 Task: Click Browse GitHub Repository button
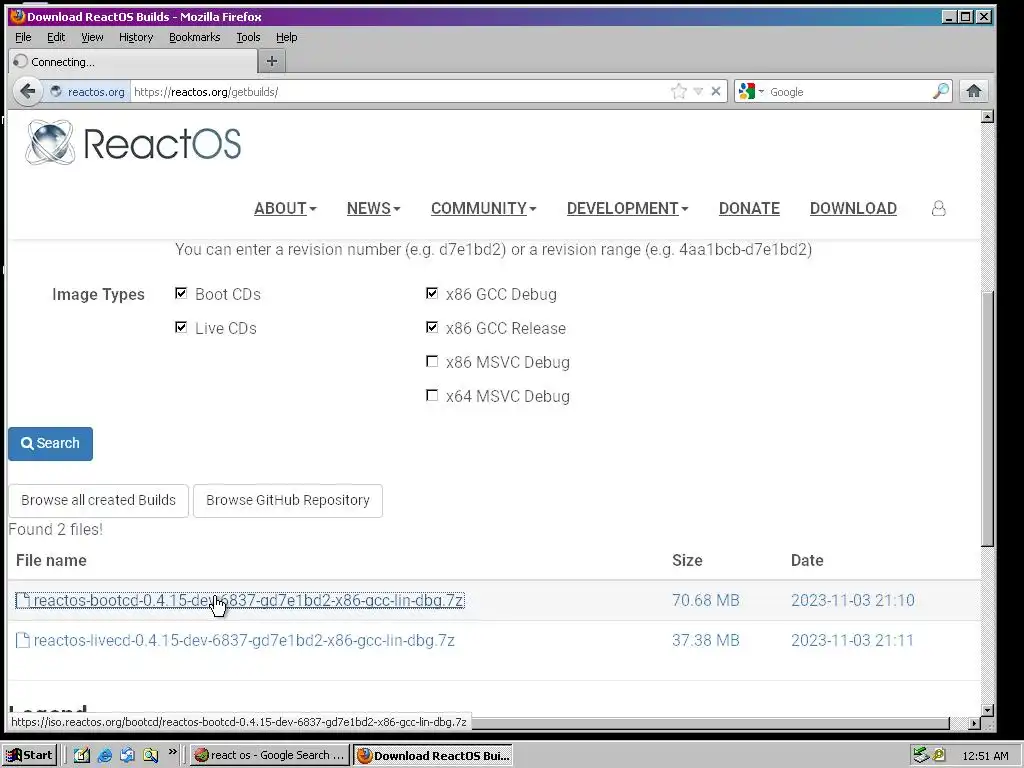tap(288, 500)
